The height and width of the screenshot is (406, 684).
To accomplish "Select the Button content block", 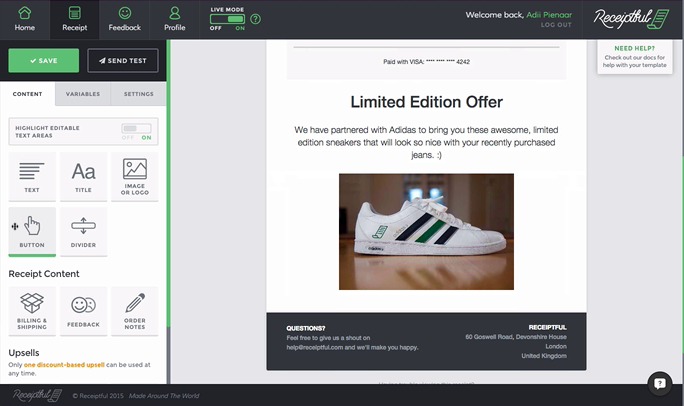I will 32,232.
